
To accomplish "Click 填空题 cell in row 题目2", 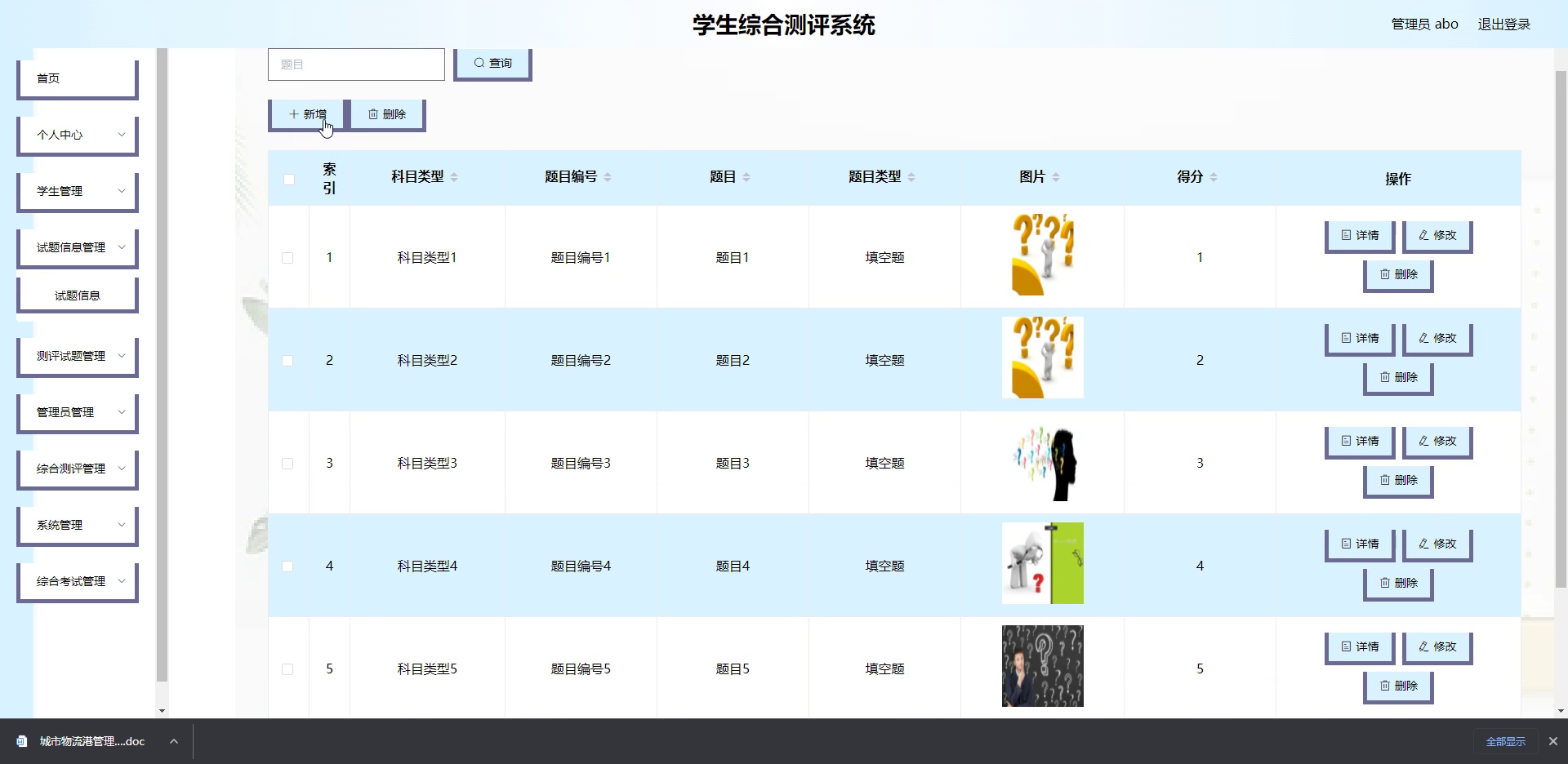I will coord(885,361).
